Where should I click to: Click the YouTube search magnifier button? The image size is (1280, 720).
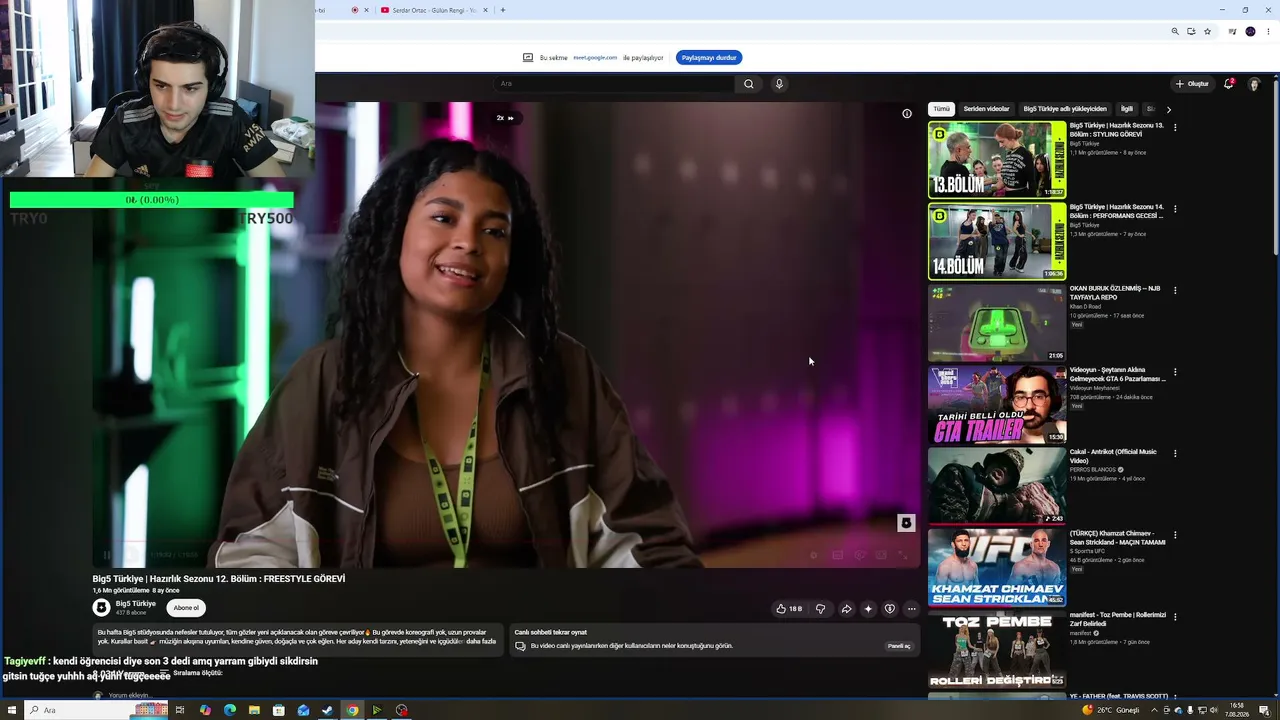coord(748,84)
